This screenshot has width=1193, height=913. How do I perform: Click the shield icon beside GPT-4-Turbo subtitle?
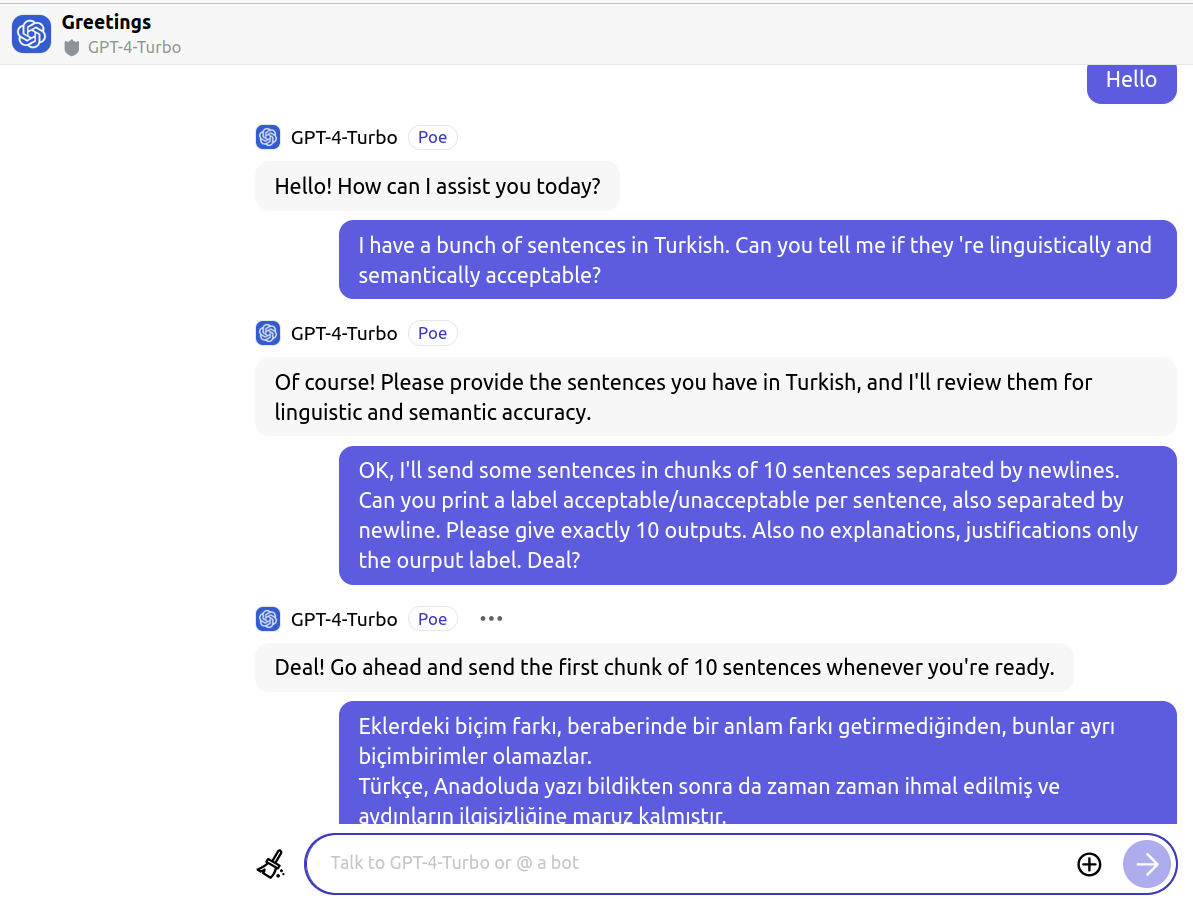pyautogui.click(x=71, y=48)
